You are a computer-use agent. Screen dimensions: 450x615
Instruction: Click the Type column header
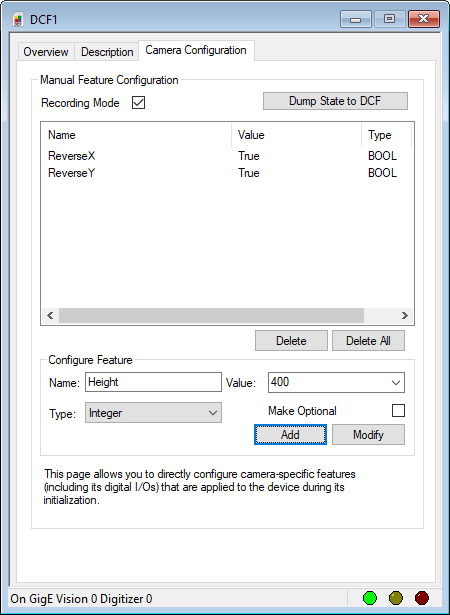click(386, 135)
